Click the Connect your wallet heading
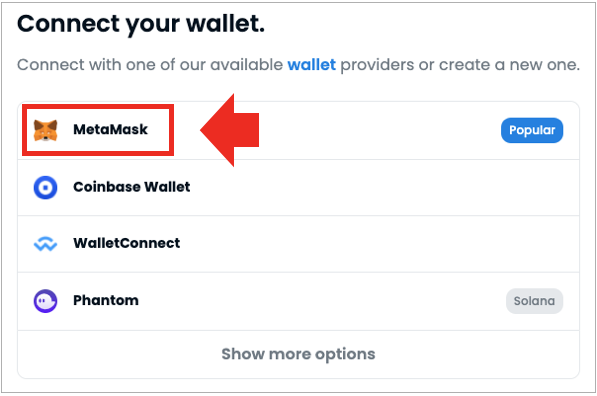597x396 pixels. point(141,24)
